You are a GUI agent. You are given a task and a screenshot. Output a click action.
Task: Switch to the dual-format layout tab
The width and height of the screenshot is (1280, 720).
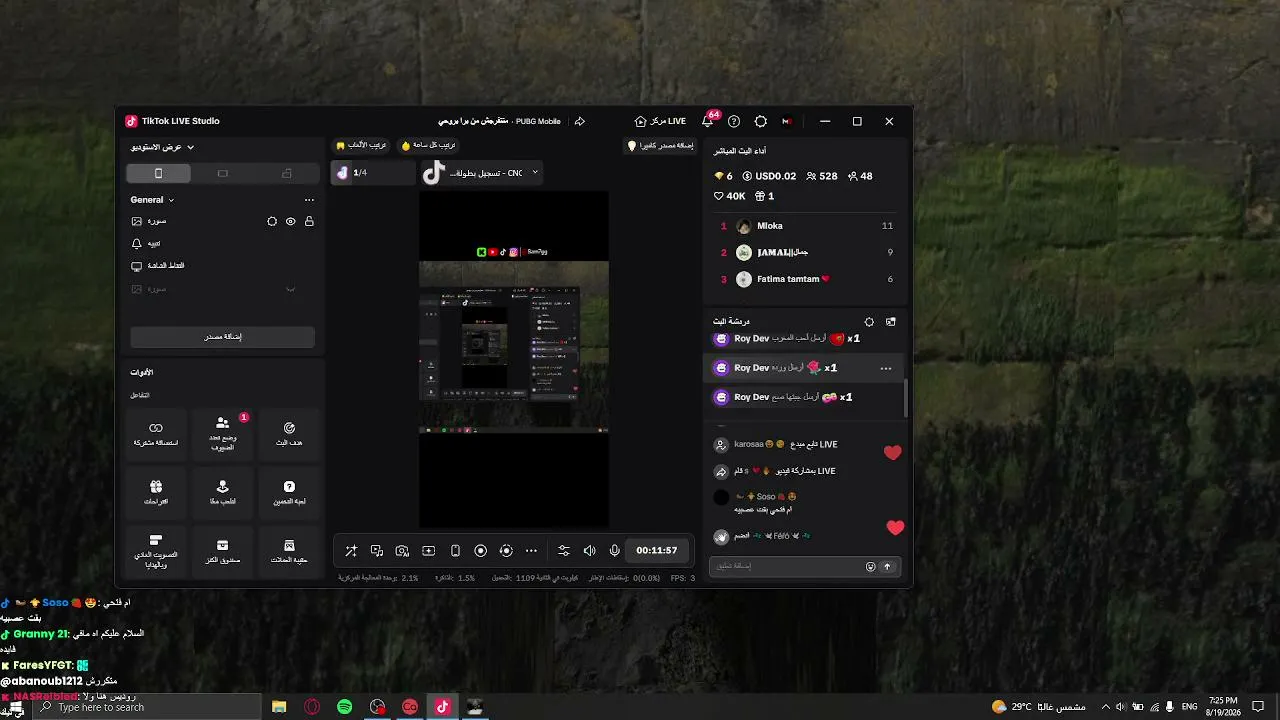point(286,173)
